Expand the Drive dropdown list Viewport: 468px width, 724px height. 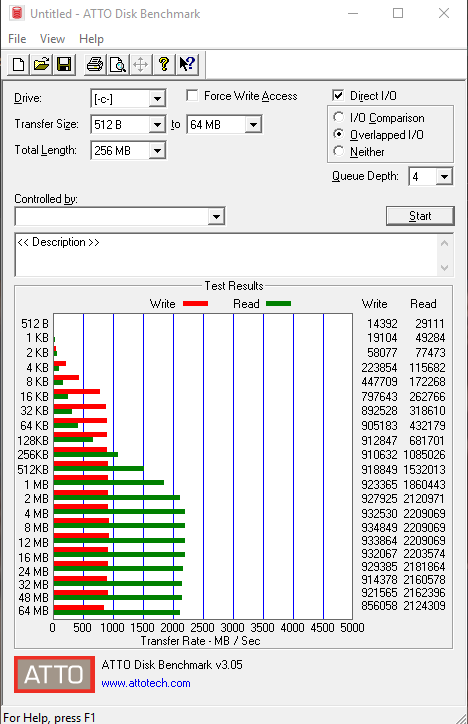tap(157, 98)
